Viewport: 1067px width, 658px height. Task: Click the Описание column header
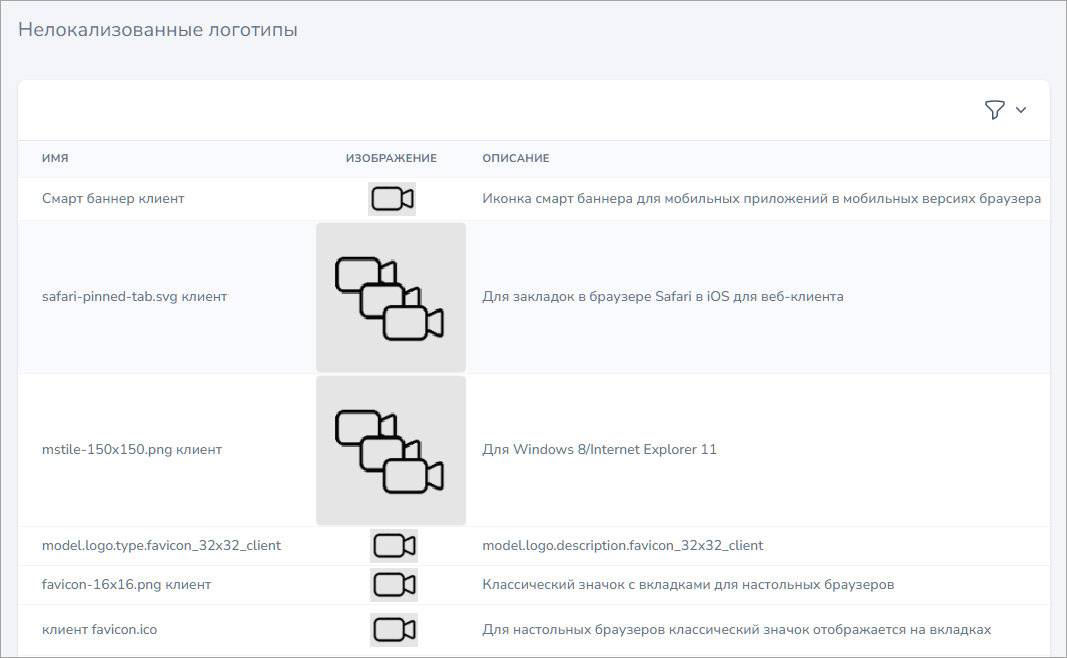coord(515,159)
